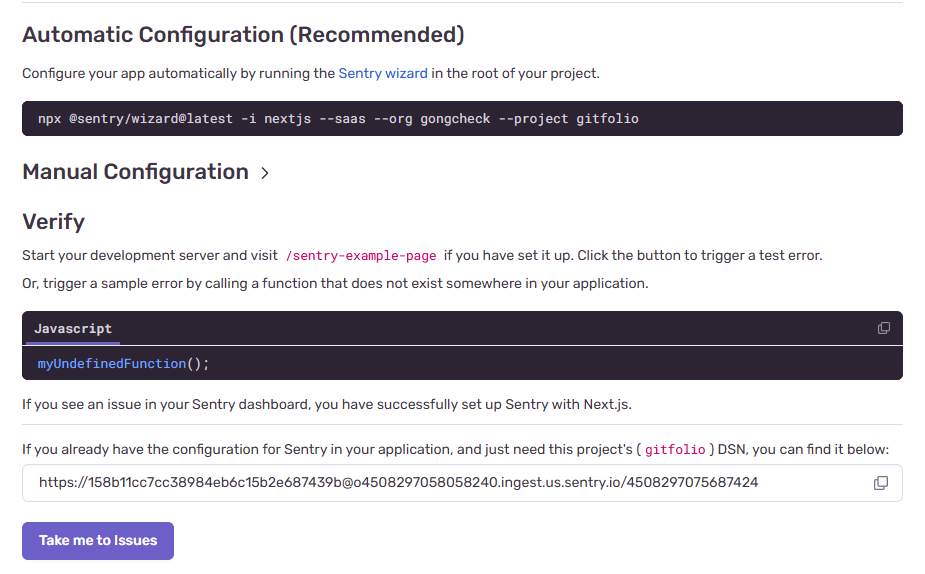Click the Verify section heading
Screen dimensions: 925x574
pos(54,222)
